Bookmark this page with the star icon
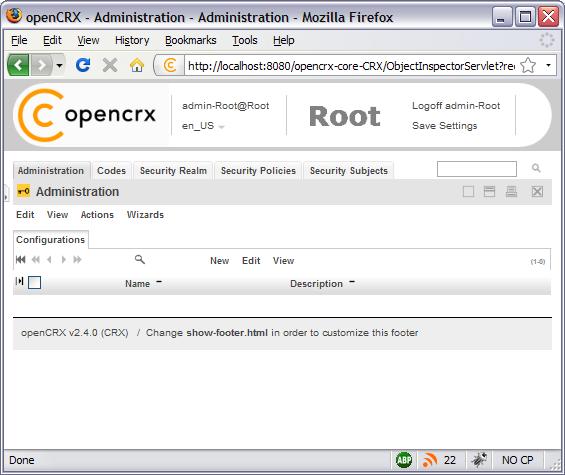This screenshot has height=475, width=565. click(x=528, y=66)
